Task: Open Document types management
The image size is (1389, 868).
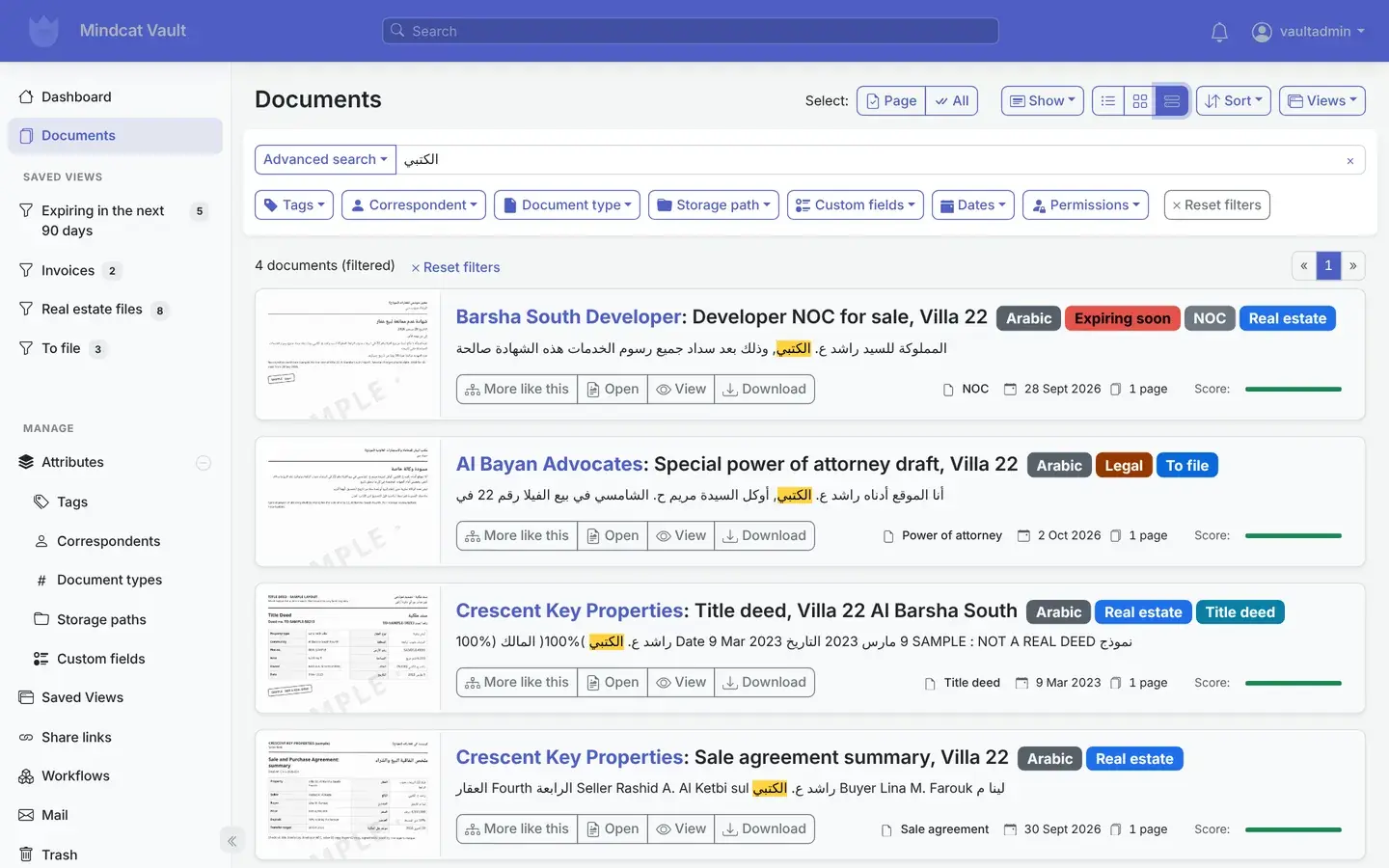Action: [109, 580]
